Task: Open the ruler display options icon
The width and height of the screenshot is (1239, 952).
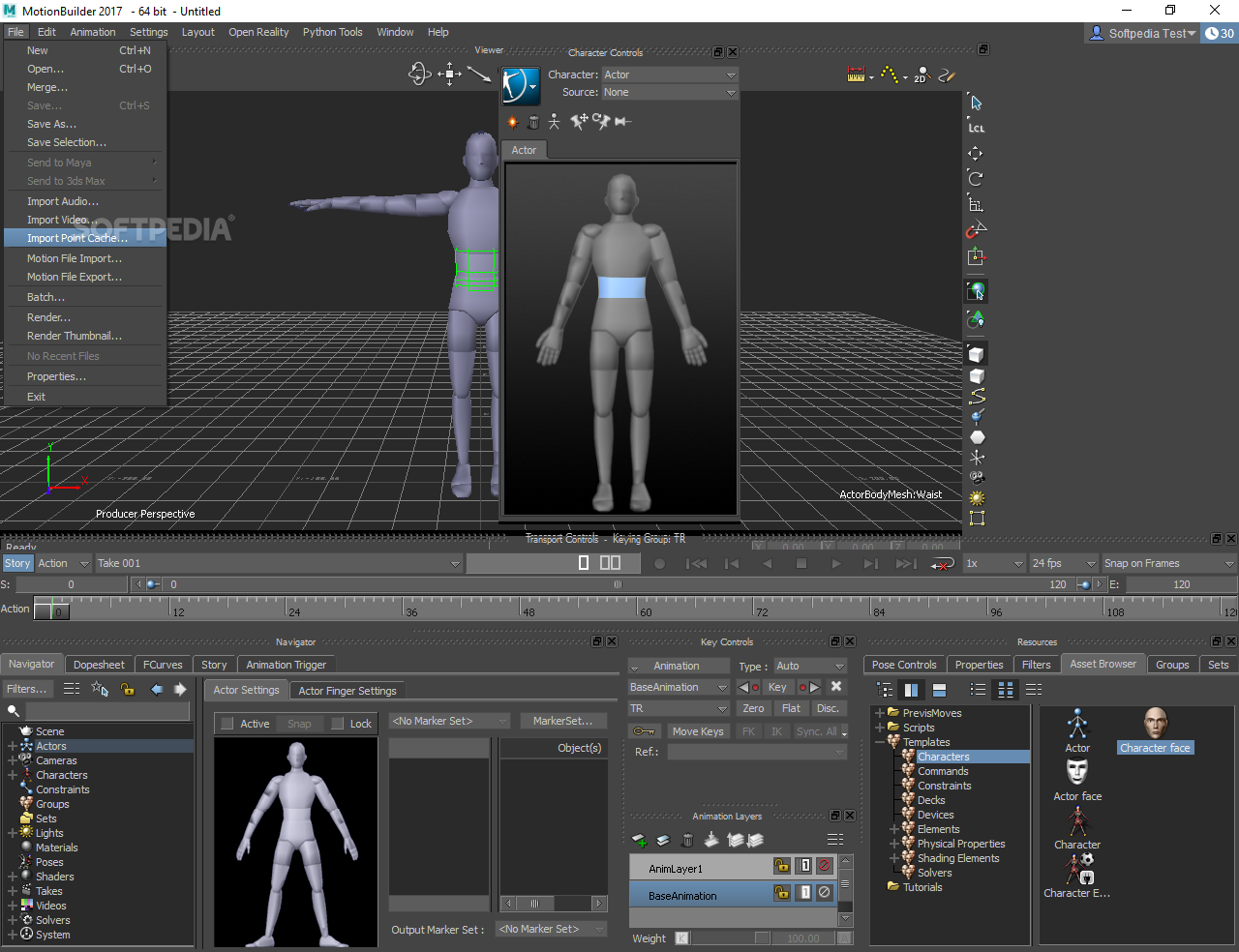Action: click(x=856, y=74)
